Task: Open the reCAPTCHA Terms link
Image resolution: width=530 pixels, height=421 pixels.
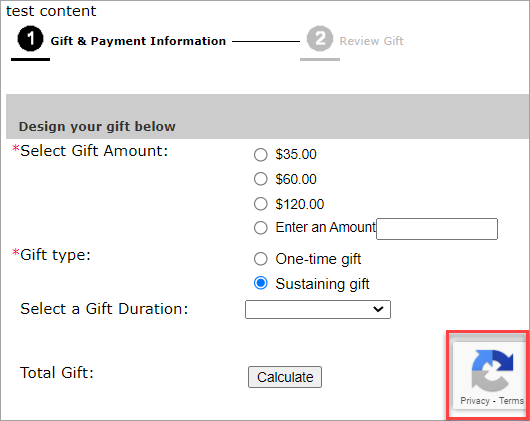Action: [511, 401]
